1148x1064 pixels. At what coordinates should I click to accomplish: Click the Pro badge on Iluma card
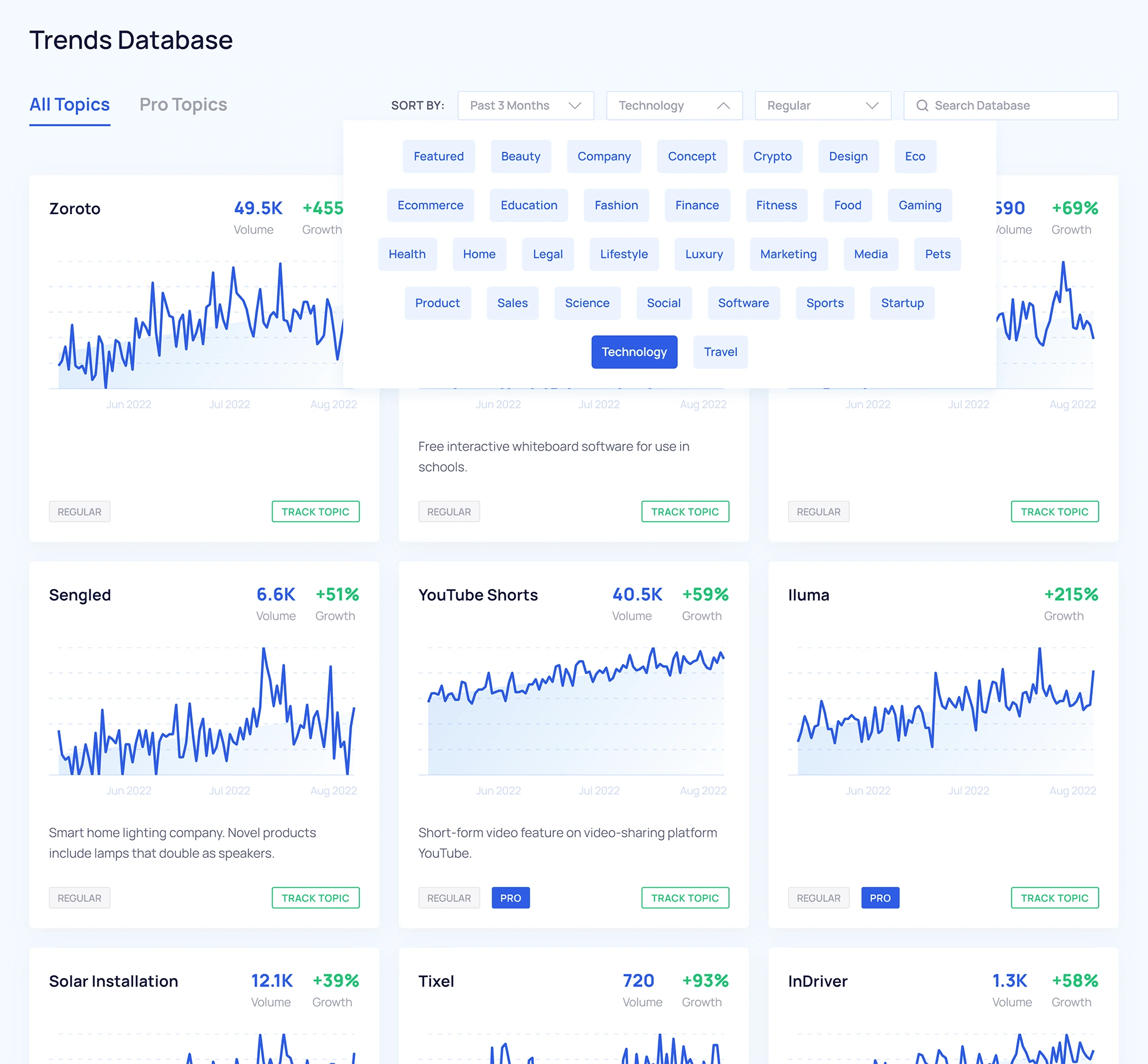(x=880, y=898)
